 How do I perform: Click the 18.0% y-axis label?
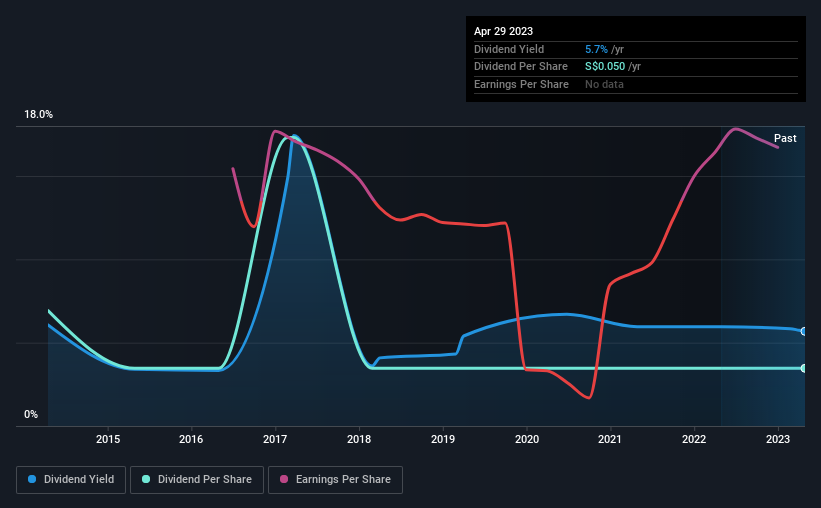click(38, 115)
